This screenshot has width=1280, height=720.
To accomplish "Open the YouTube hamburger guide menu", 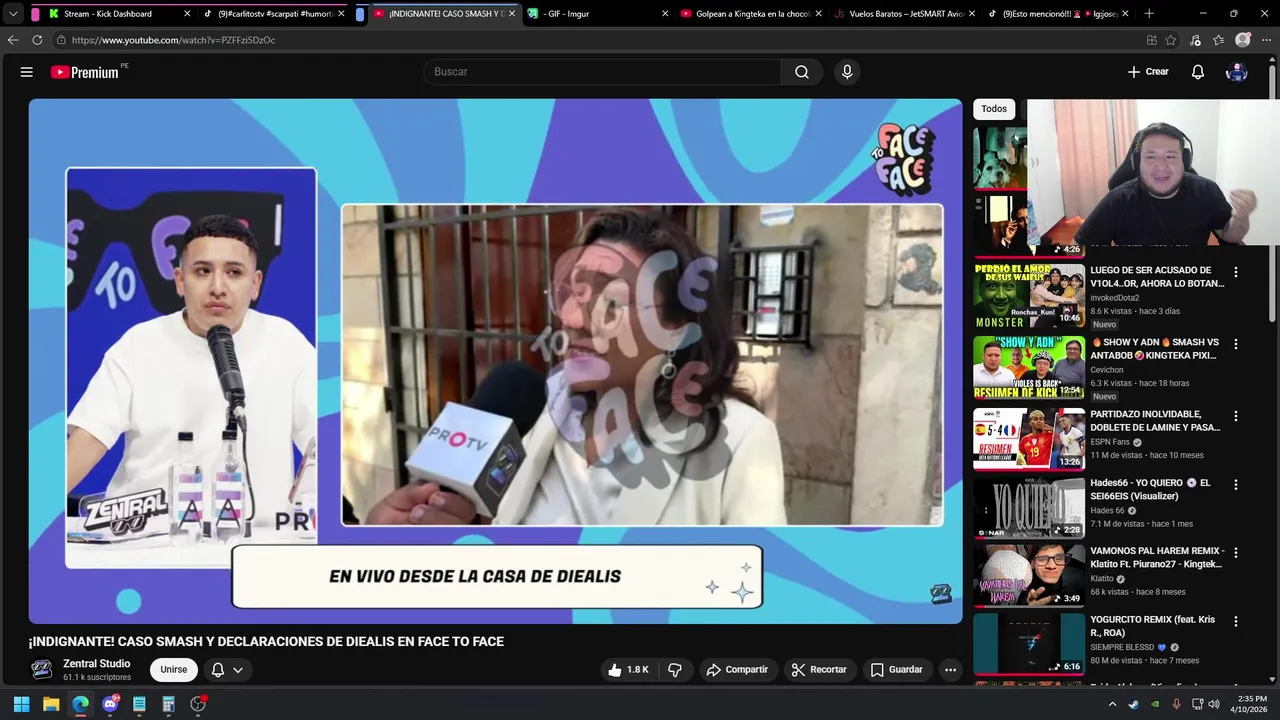I will click(x=27, y=72).
